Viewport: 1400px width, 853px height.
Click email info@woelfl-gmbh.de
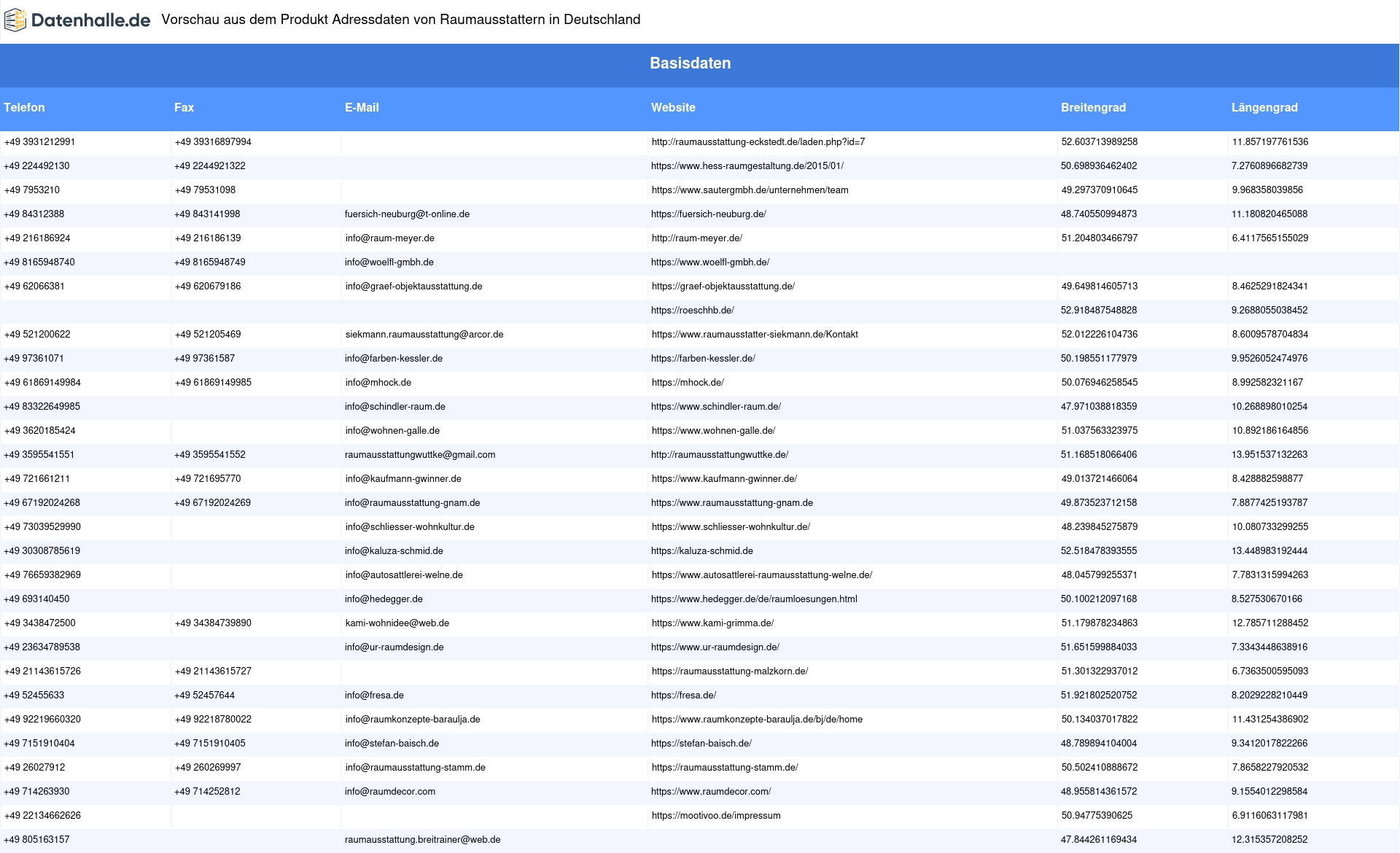(x=389, y=262)
